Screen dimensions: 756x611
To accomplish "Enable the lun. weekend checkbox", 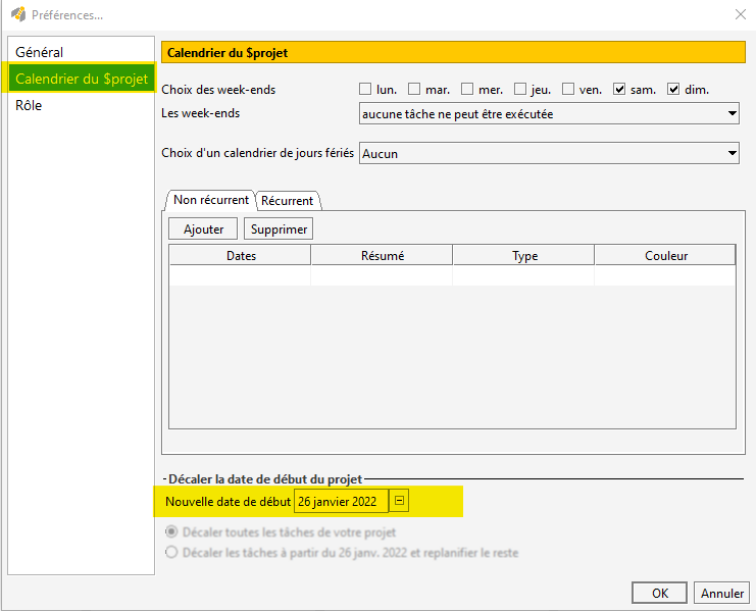I will click(366, 90).
